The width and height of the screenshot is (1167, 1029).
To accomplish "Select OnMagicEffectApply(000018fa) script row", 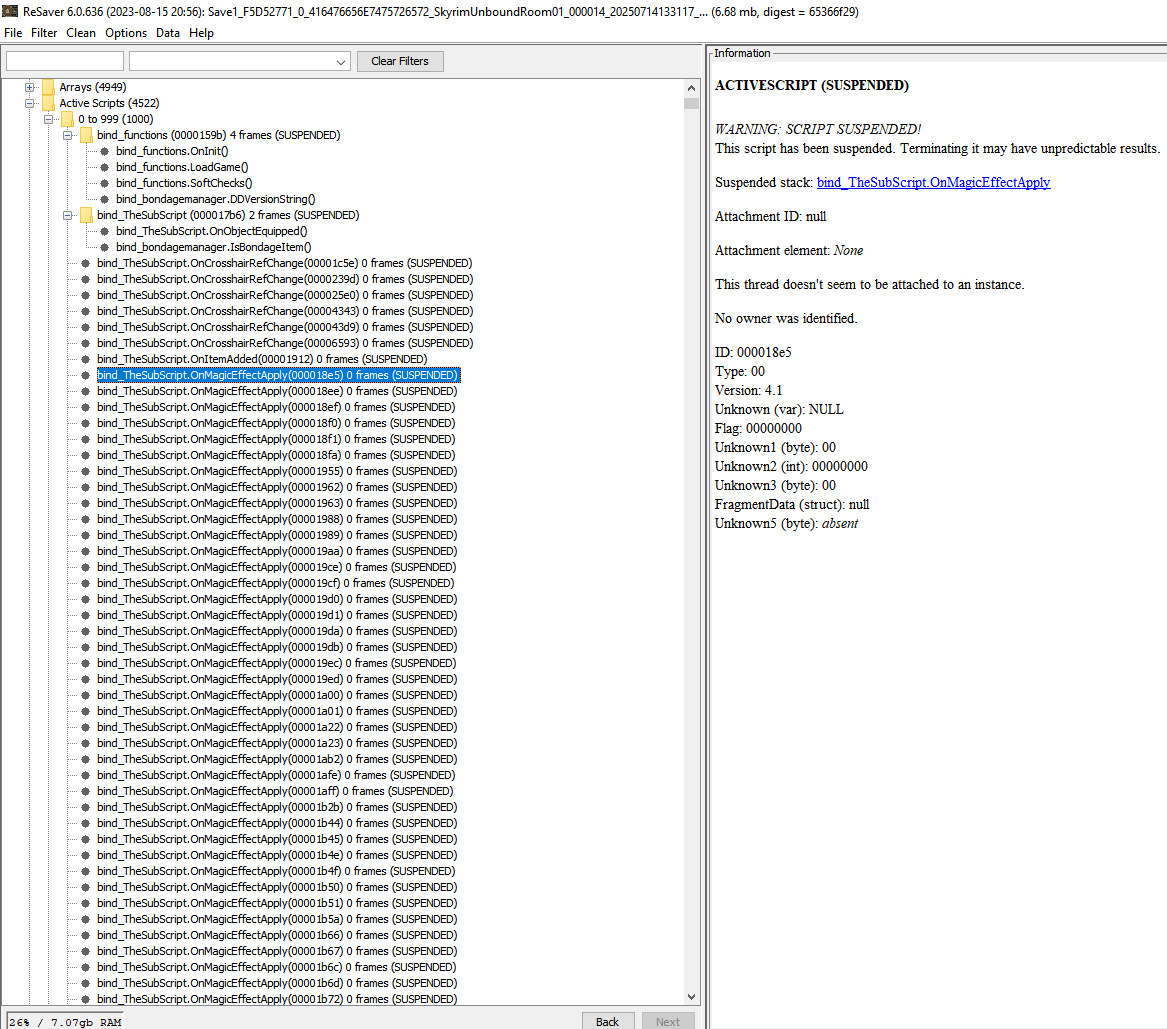I will pyautogui.click(x=276, y=455).
